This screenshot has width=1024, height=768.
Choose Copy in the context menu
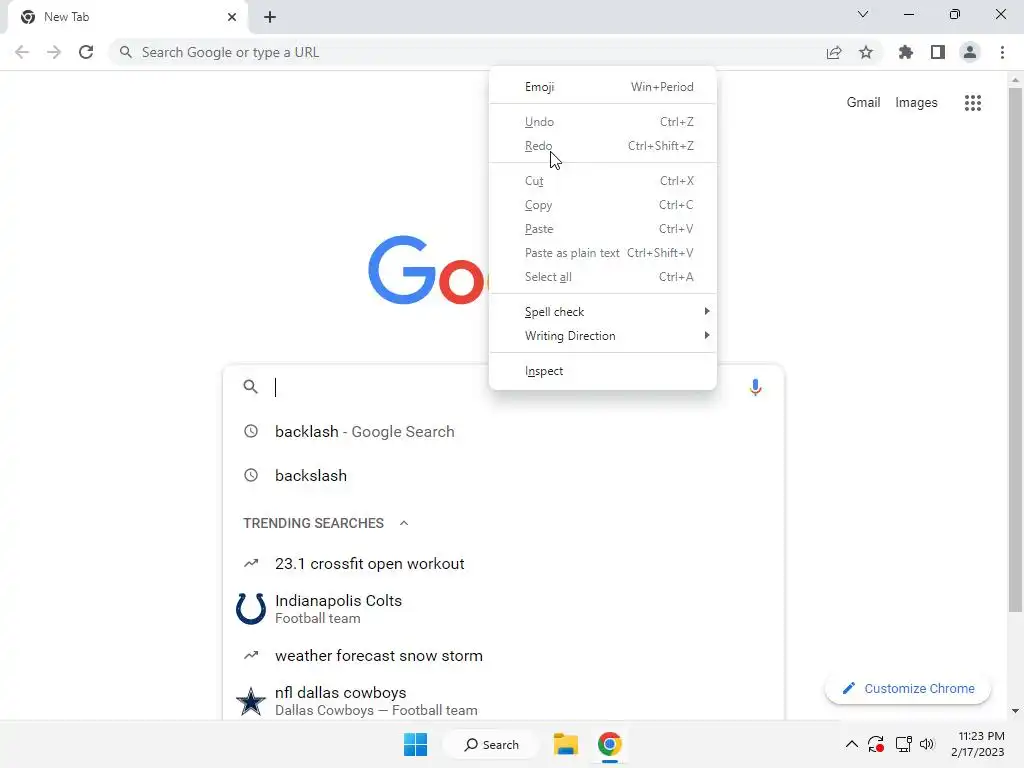click(x=603, y=205)
